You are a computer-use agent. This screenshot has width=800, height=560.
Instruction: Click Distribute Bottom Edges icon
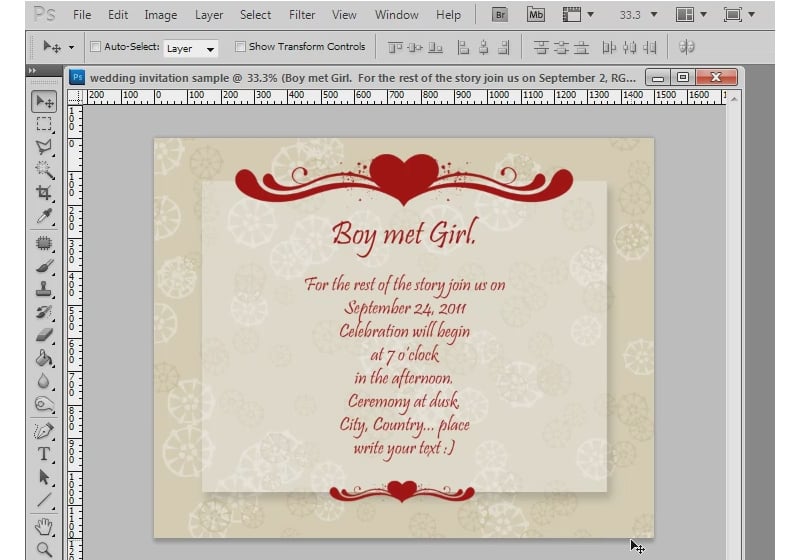click(581, 47)
